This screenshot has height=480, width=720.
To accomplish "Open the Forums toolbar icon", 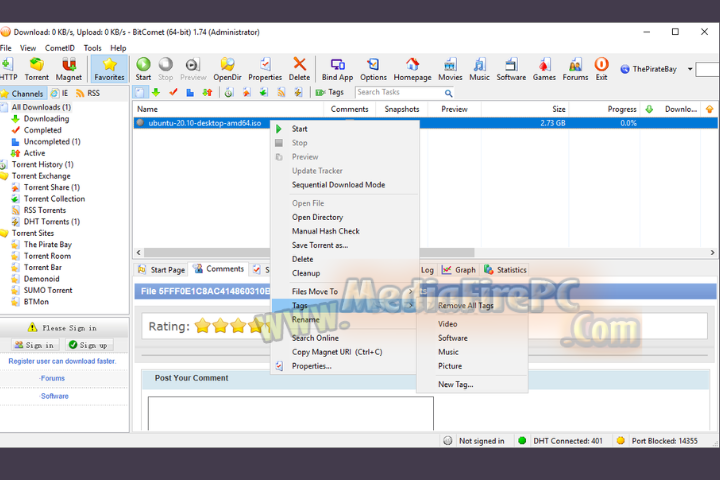I will tap(575, 69).
